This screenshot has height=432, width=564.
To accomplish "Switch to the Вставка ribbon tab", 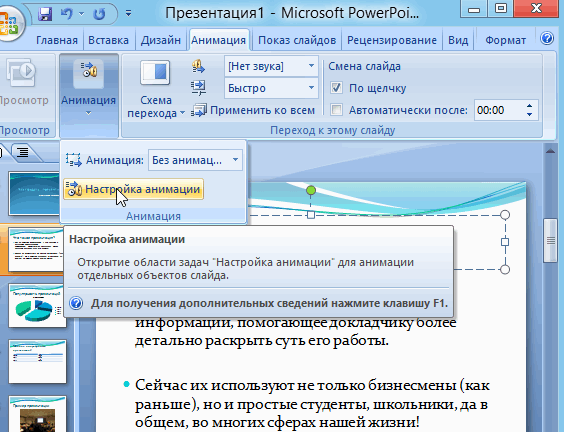I will coord(108,40).
